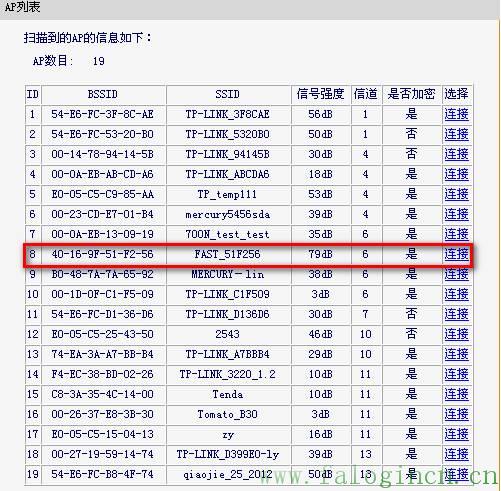Click BSSID F4-EC-38-BD-02-26
Screen dimensions: 501x491
[x=102, y=374]
